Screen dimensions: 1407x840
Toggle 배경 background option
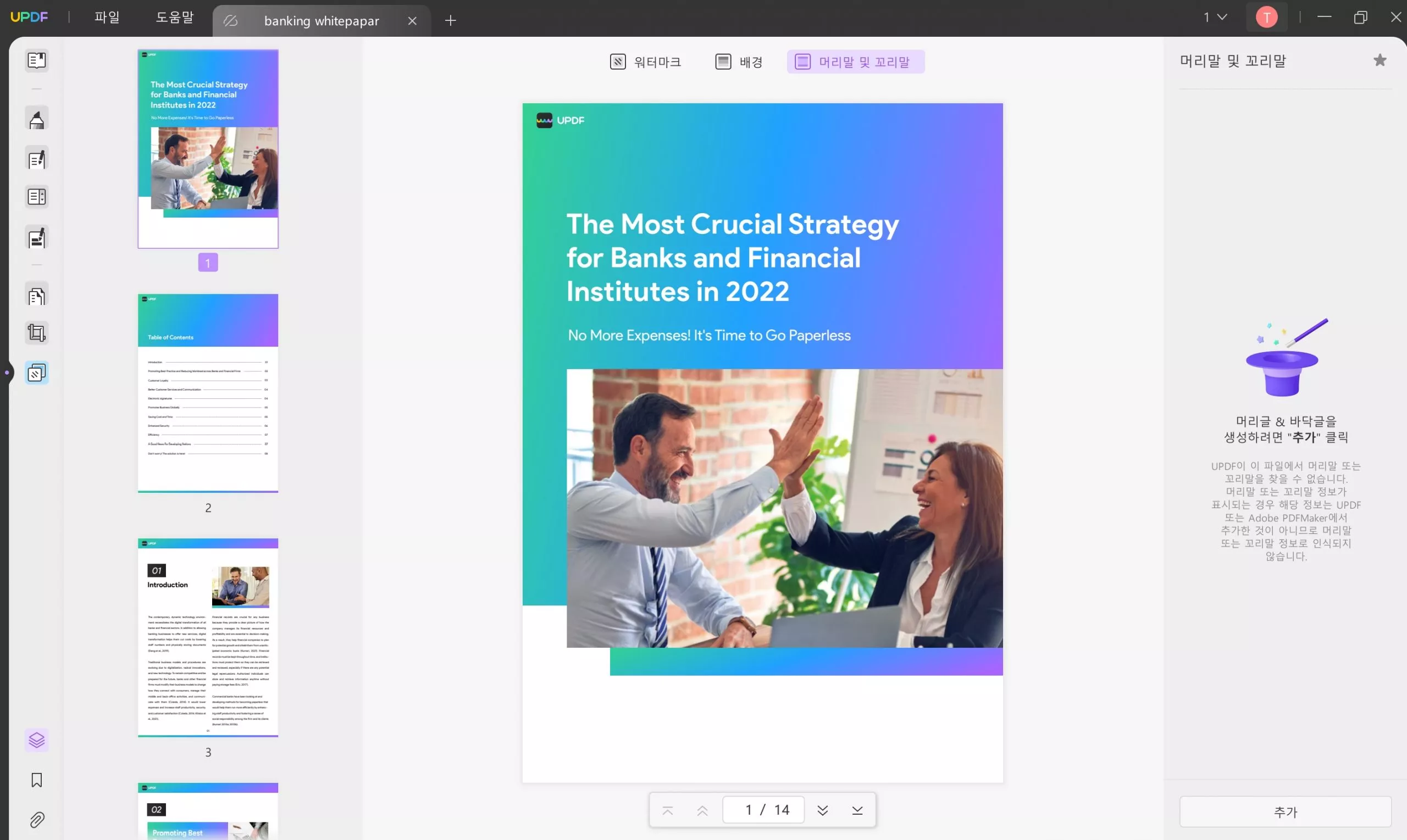click(x=740, y=62)
